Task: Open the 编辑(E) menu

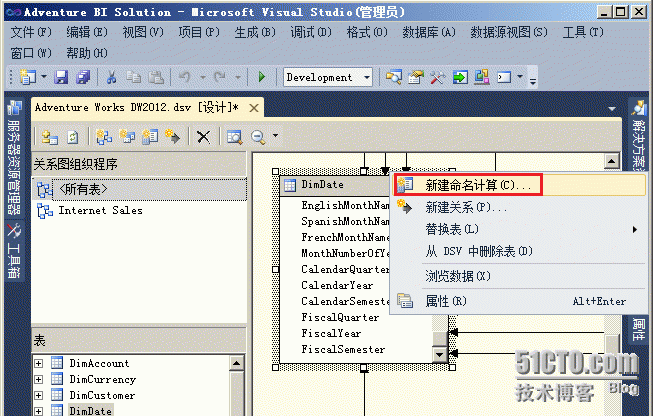Action: 87,32
